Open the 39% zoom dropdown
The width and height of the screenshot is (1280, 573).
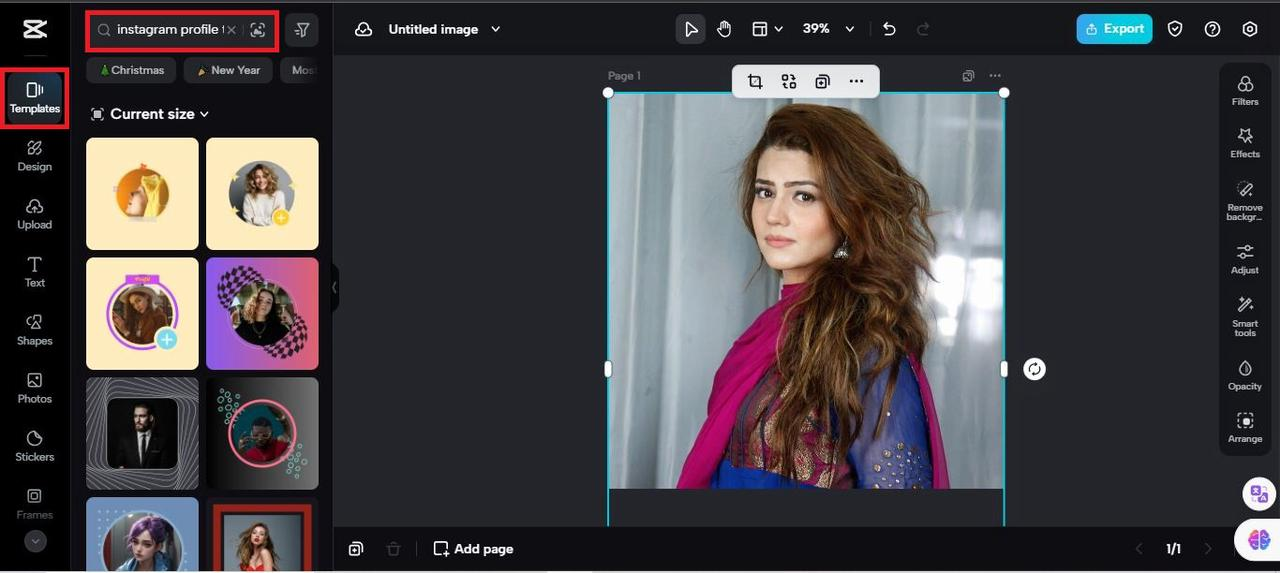(x=828, y=29)
